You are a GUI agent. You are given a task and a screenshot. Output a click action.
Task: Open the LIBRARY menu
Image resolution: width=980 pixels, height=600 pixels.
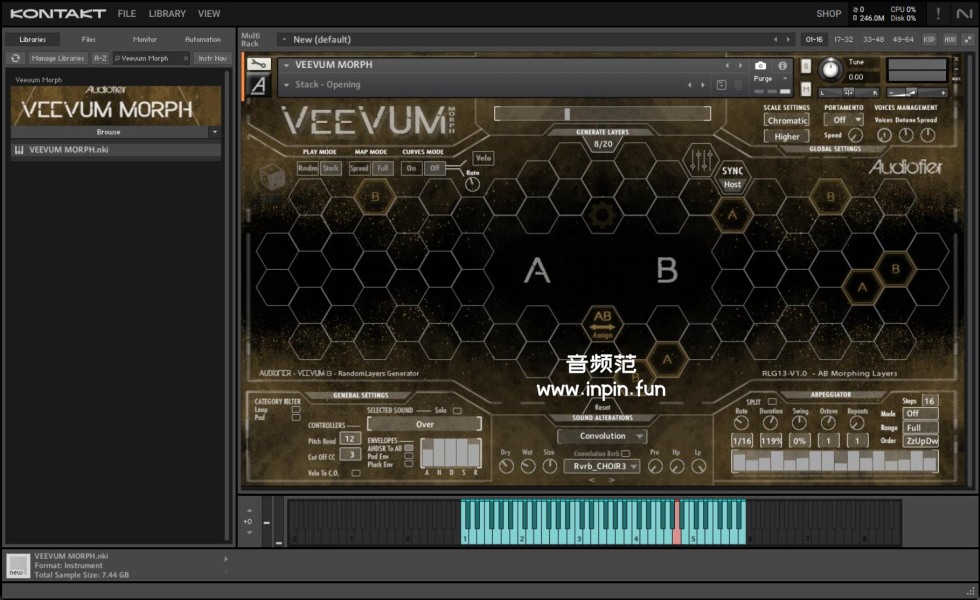pos(167,14)
